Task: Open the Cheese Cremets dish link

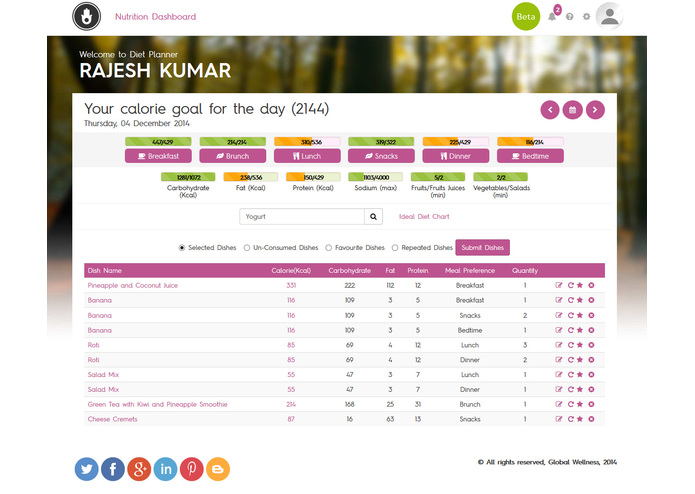Action: (x=113, y=419)
